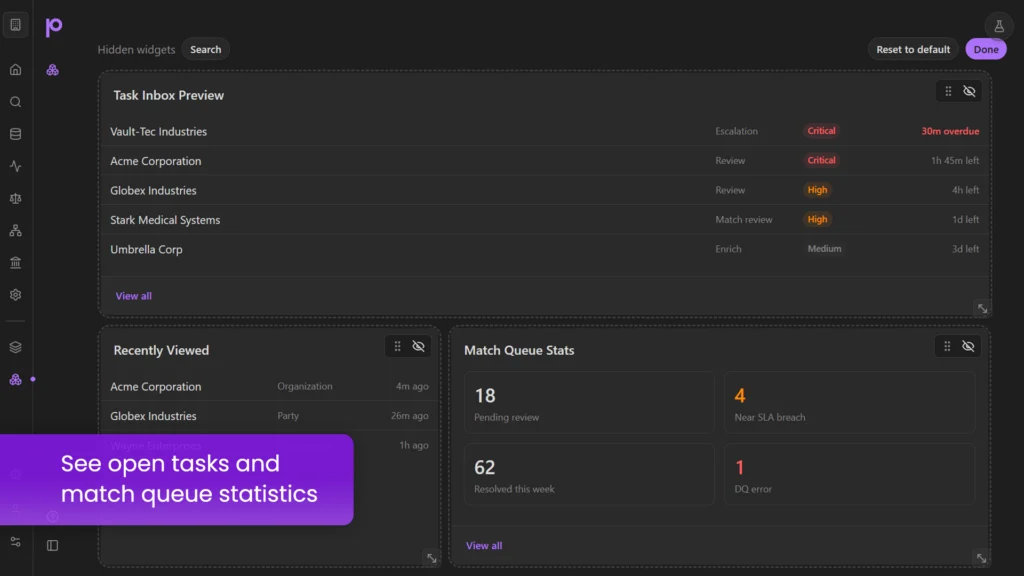Hide the Match Queue Stats widget
The width and height of the screenshot is (1024, 576).
click(968, 346)
